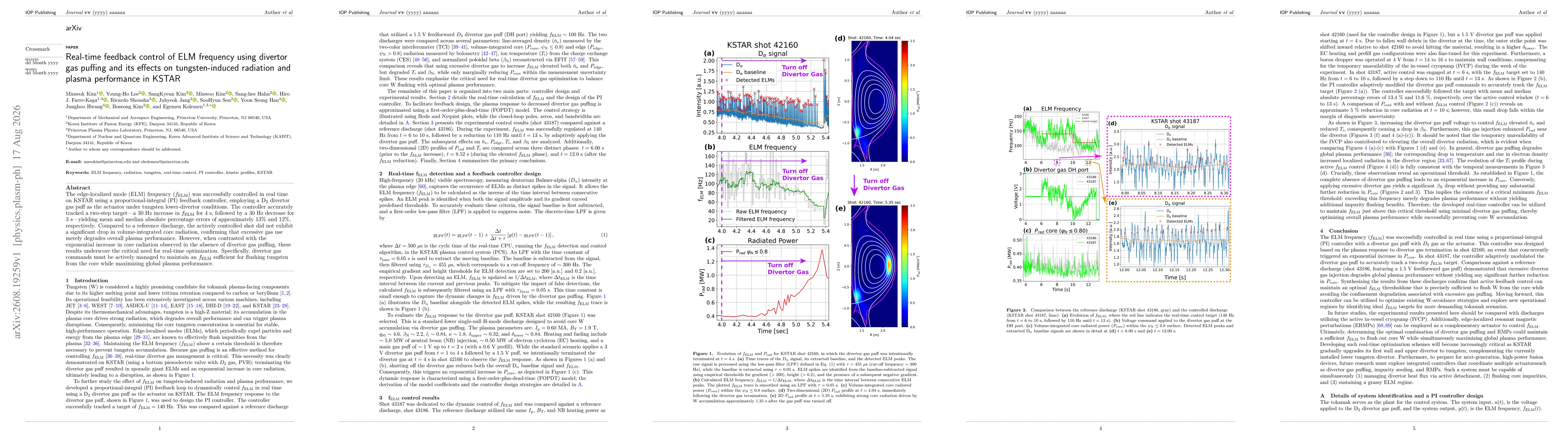
Task: Click the paper title starting 'Real-time feedback control'
Action: pos(178,68)
